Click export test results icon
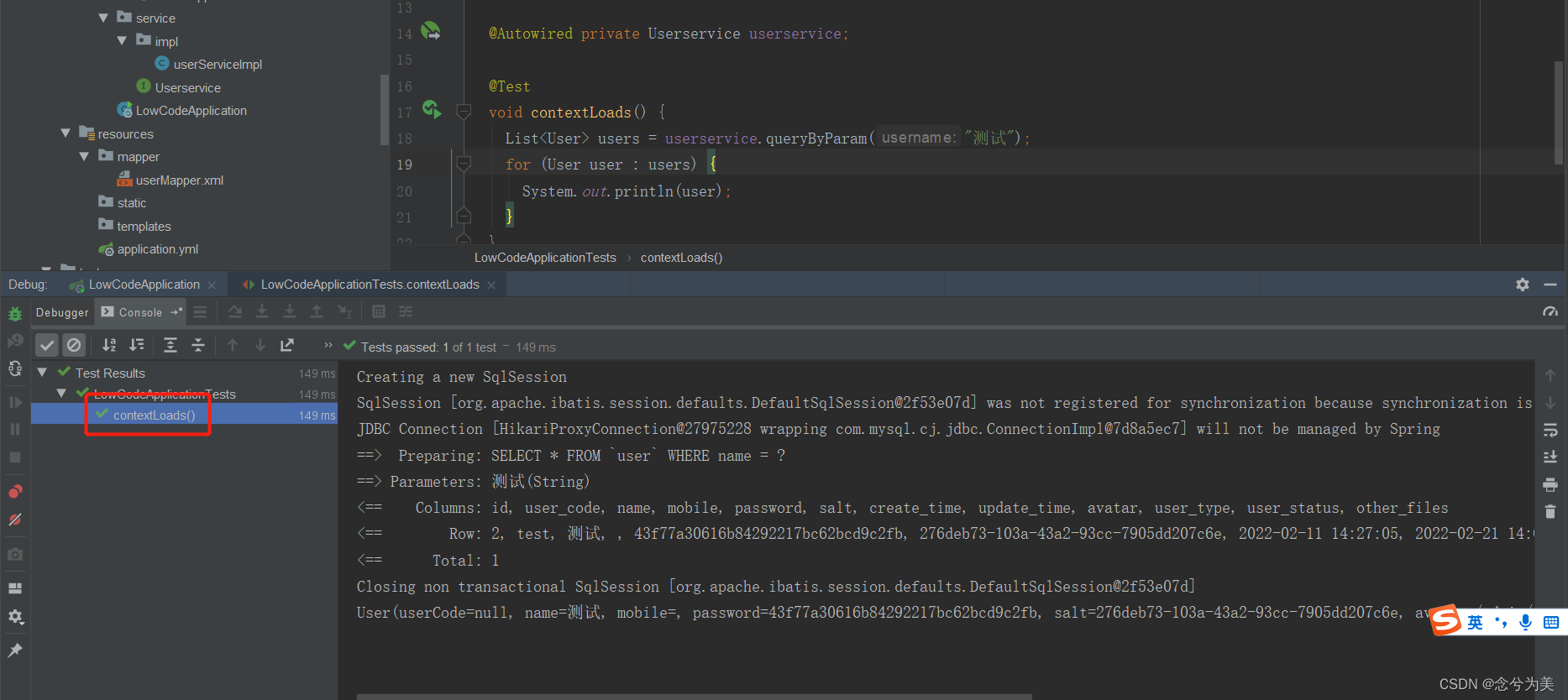1568x700 pixels. pos(287,345)
